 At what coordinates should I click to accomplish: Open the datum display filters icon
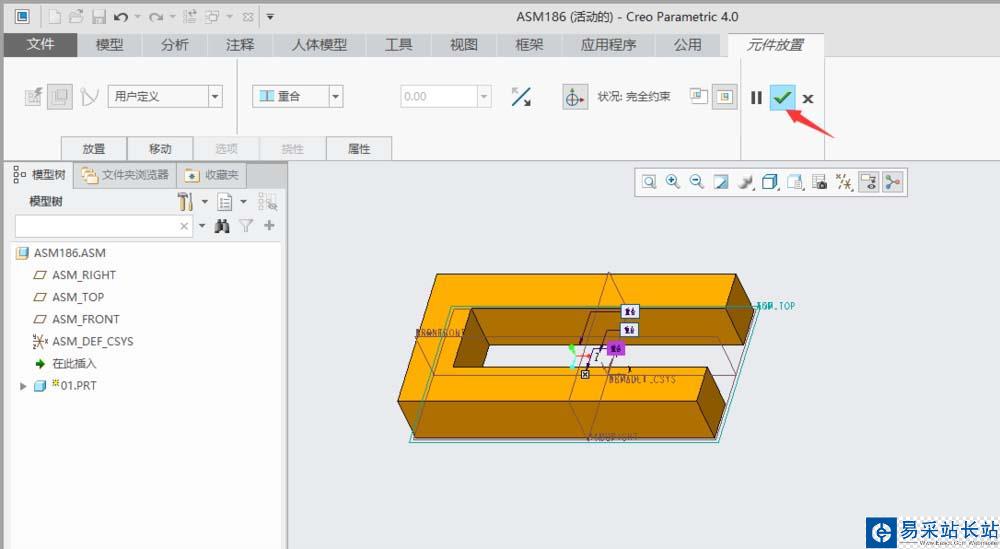(x=844, y=182)
